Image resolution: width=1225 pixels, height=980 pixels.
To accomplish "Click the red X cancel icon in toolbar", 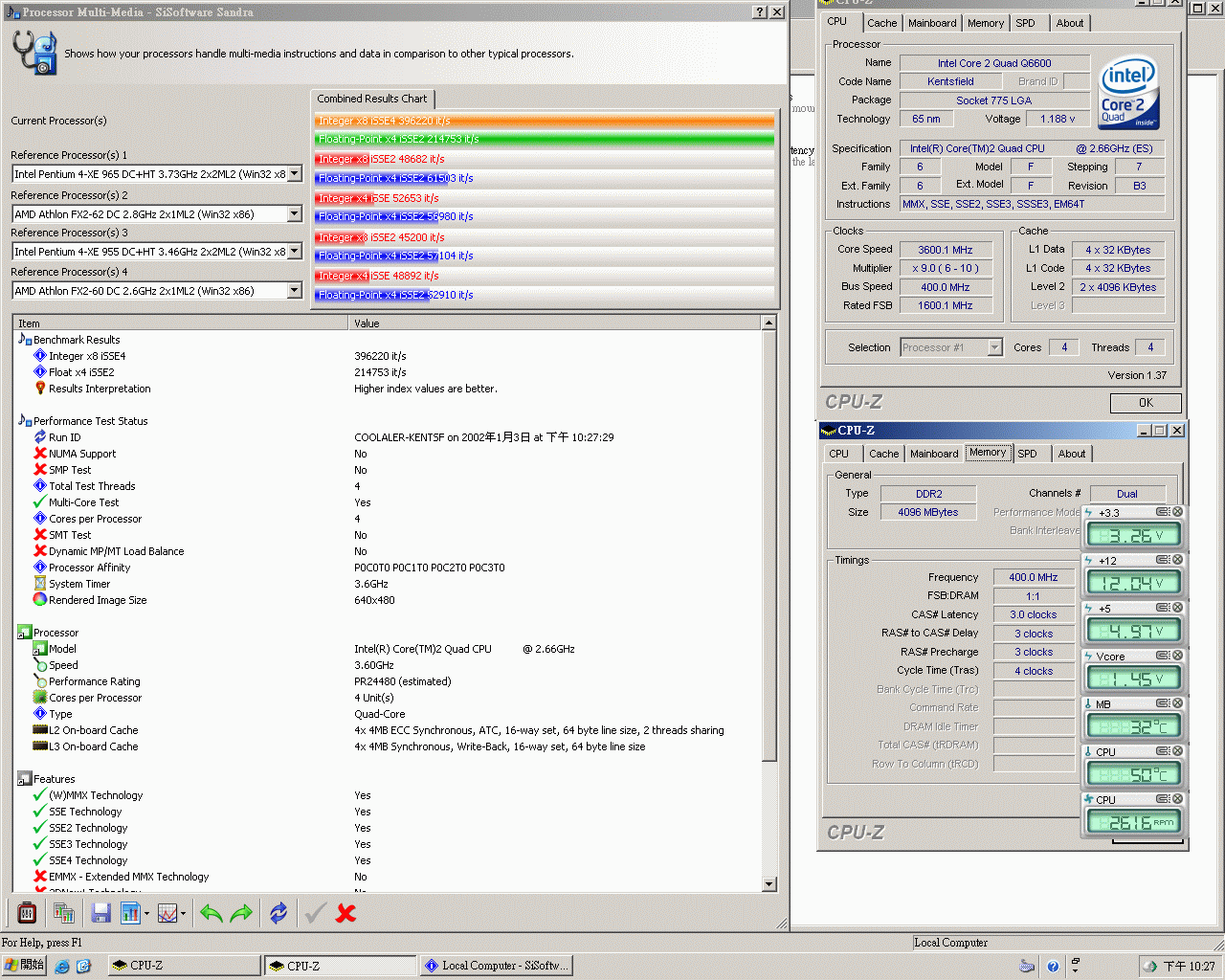I will coord(345,913).
